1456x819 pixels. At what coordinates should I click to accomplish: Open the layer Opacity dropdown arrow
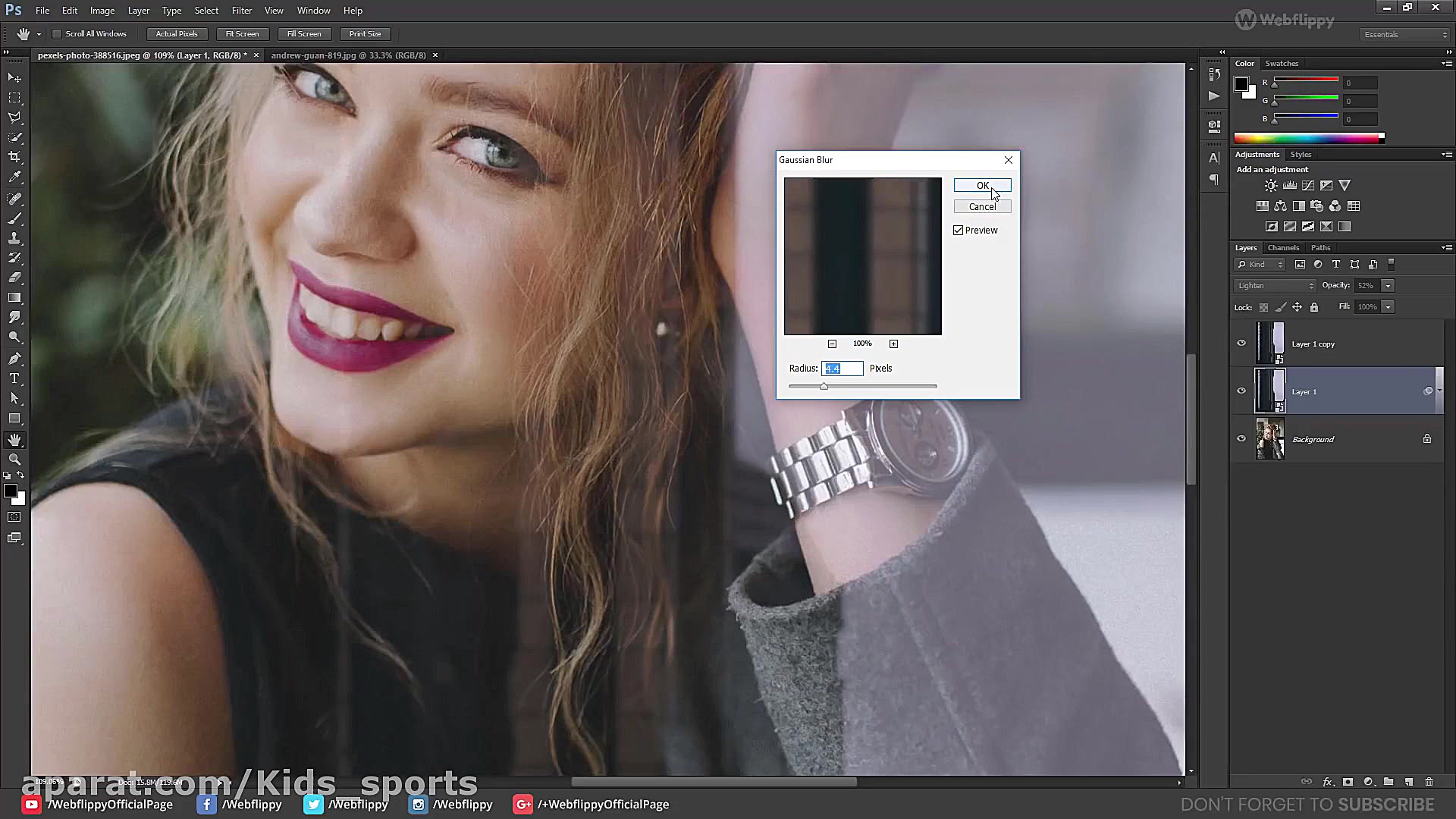[1388, 286]
